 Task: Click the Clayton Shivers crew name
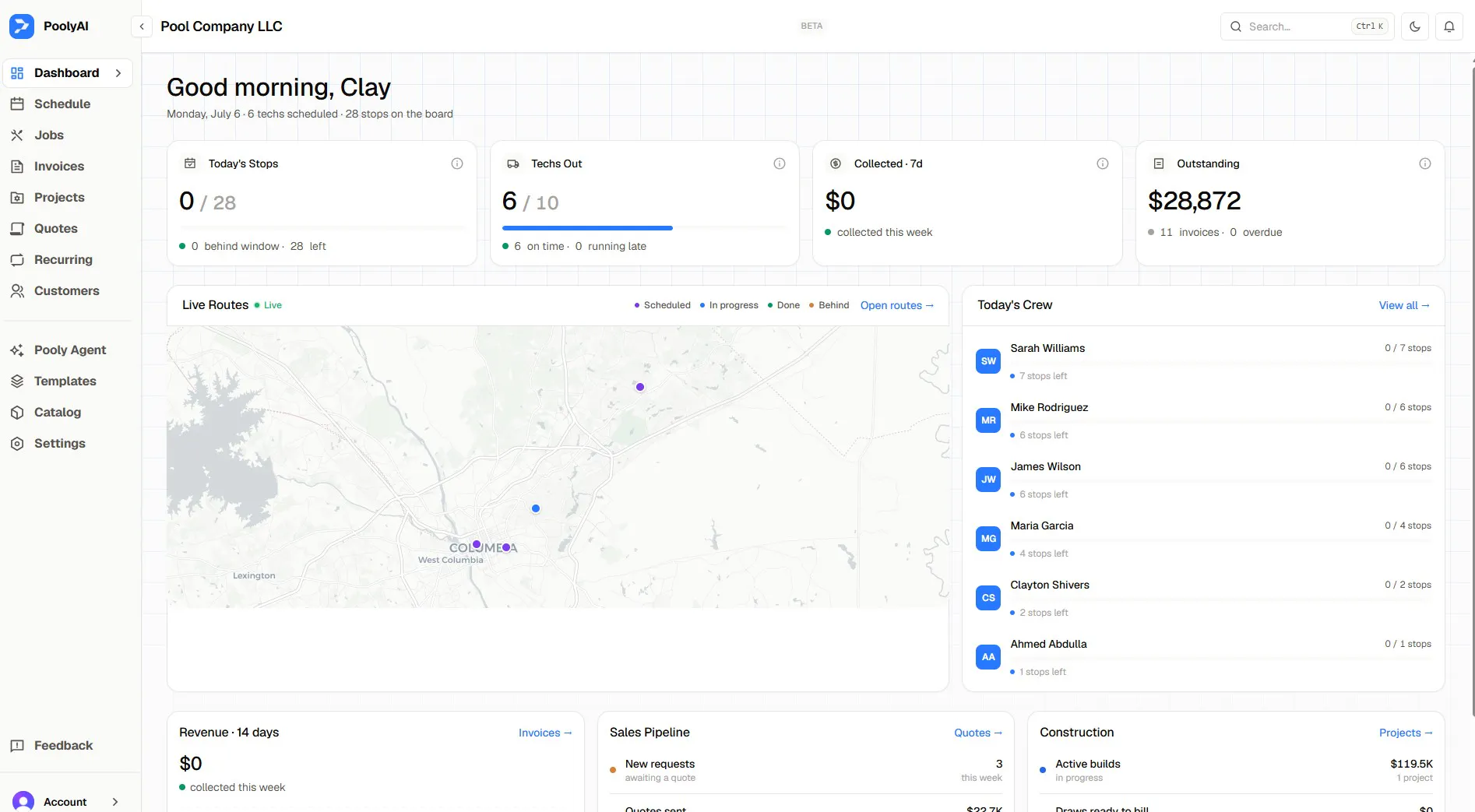(1050, 585)
